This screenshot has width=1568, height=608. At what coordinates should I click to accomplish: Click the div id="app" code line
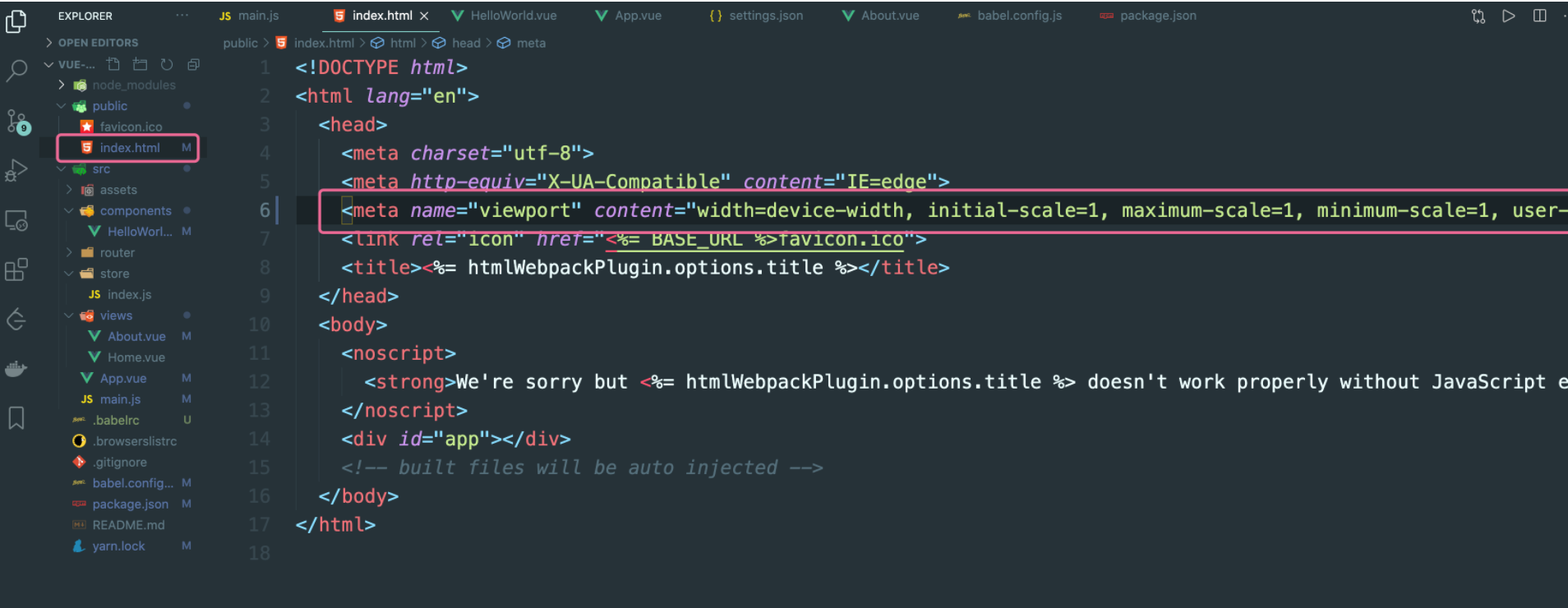(456, 440)
